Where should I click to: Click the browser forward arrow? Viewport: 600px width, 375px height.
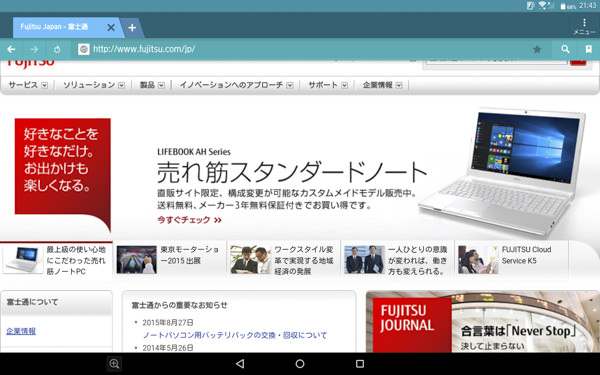click(x=34, y=49)
